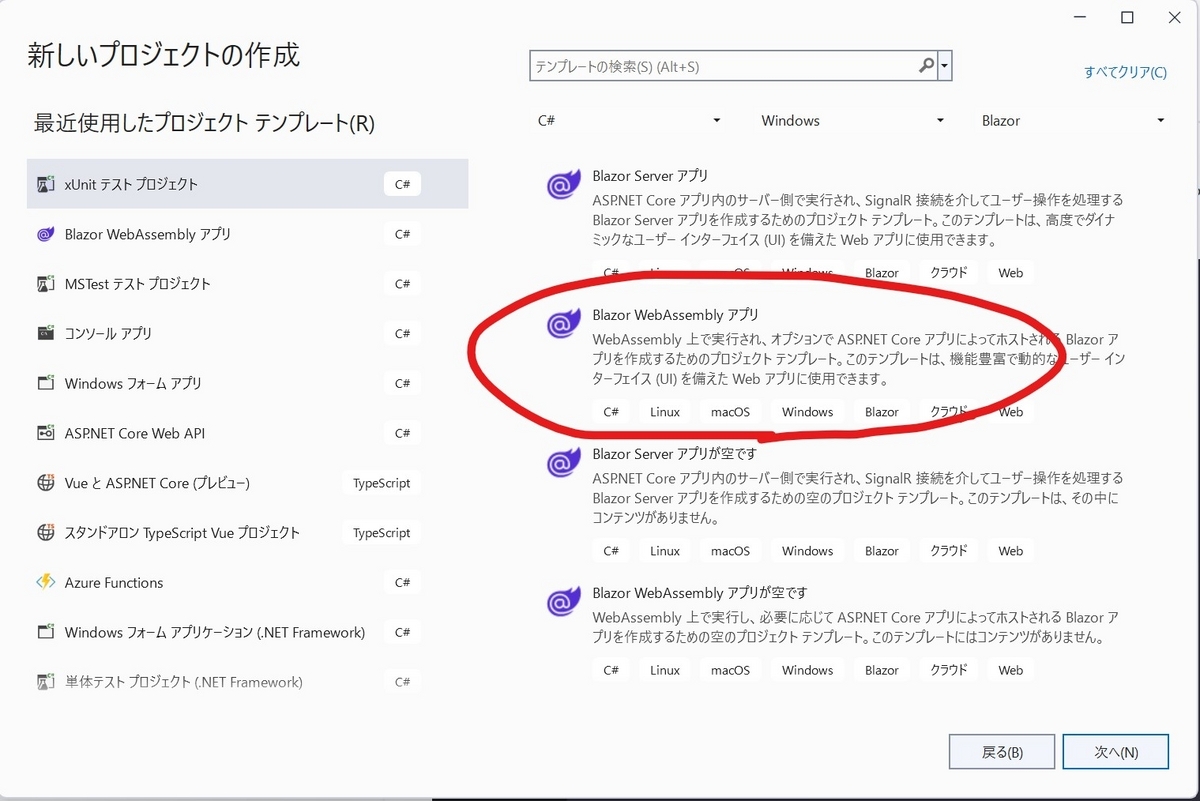Image resolution: width=1200 pixels, height=801 pixels.
Task: Click Blazor tag under Blazor WebAssembly アプリが空です
Action: [881, 670]
